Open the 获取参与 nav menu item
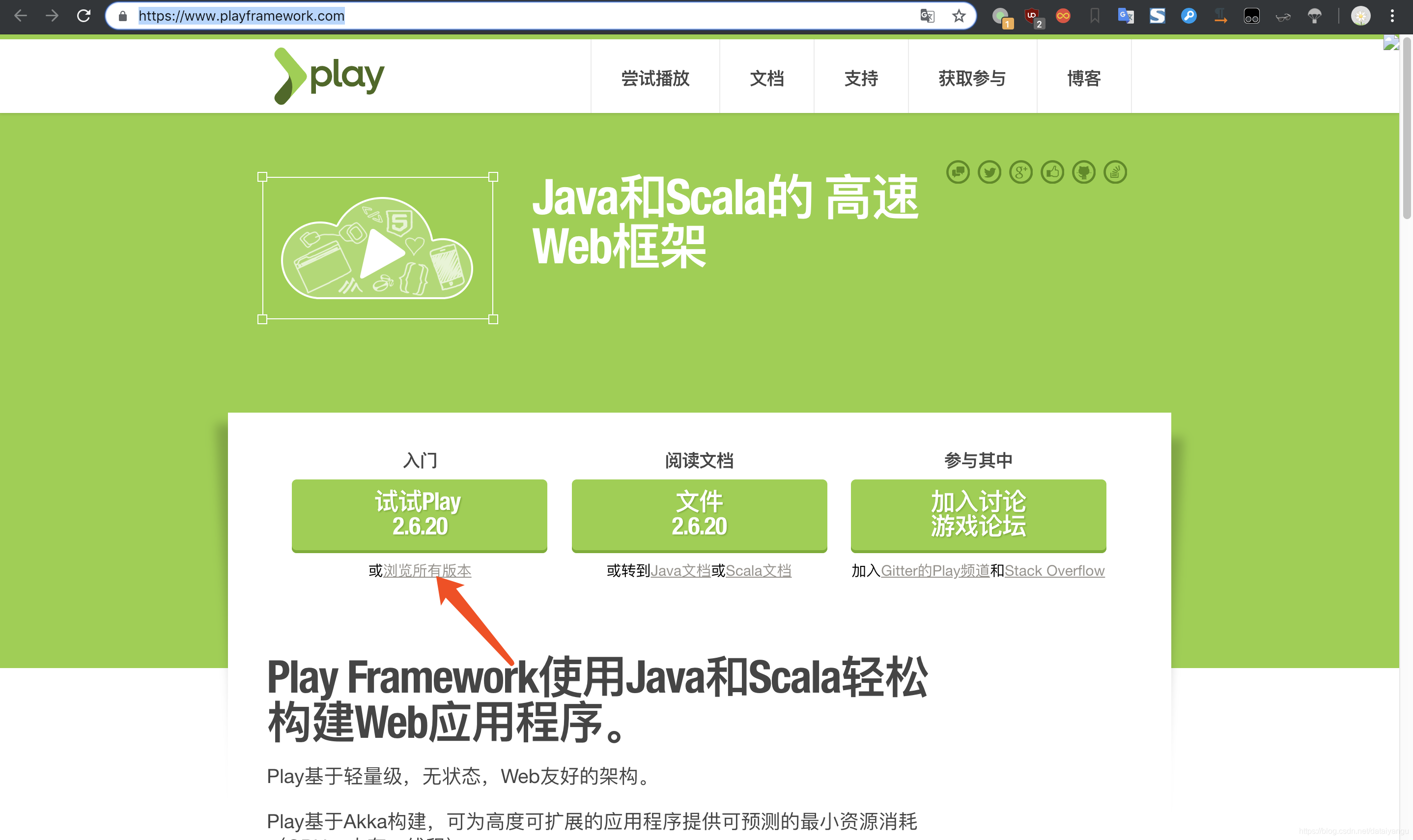Image resolution: width=1413 pixels, height=840 pixels. 972,78
